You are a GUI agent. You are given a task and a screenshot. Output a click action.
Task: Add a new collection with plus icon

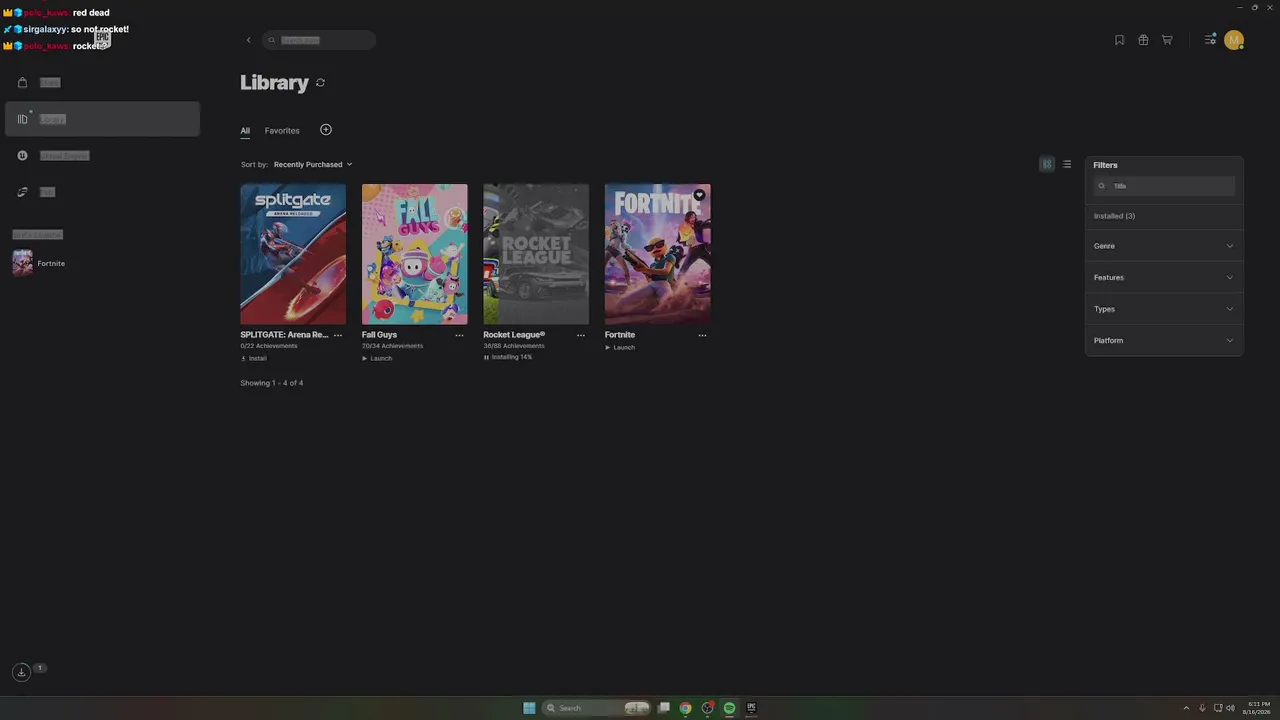[x=326, y=130]
